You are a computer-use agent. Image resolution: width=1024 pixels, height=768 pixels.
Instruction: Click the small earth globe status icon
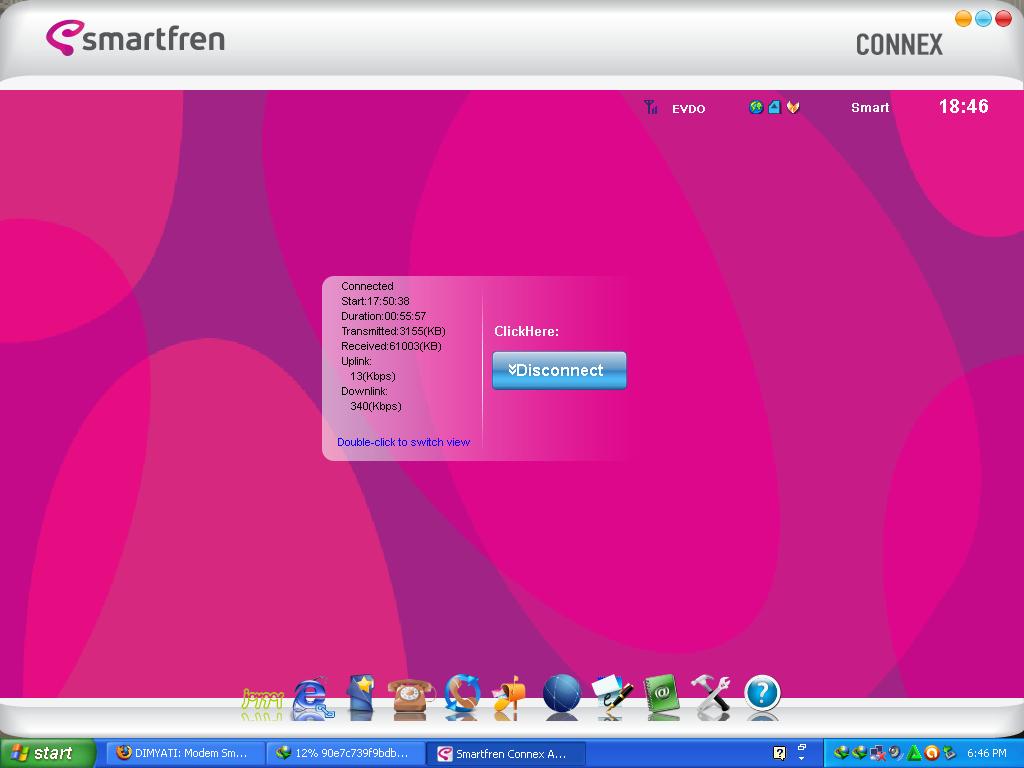pos(756,107)
